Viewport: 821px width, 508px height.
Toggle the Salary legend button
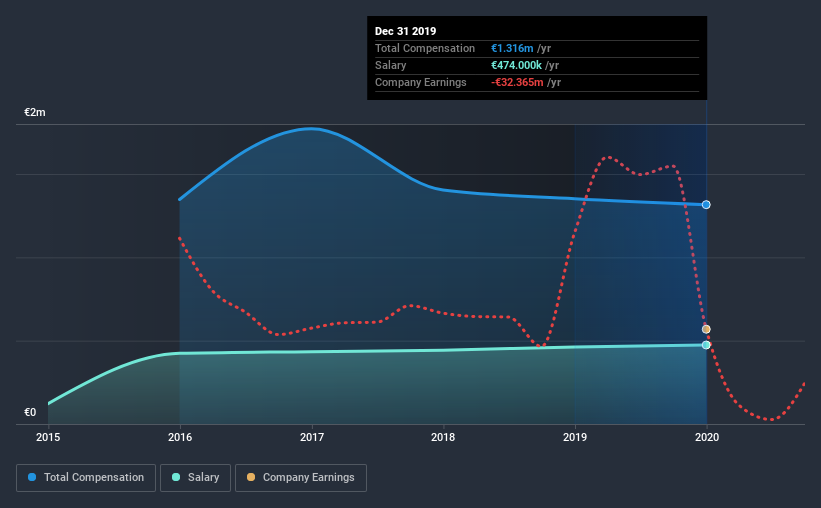[195, 478]
